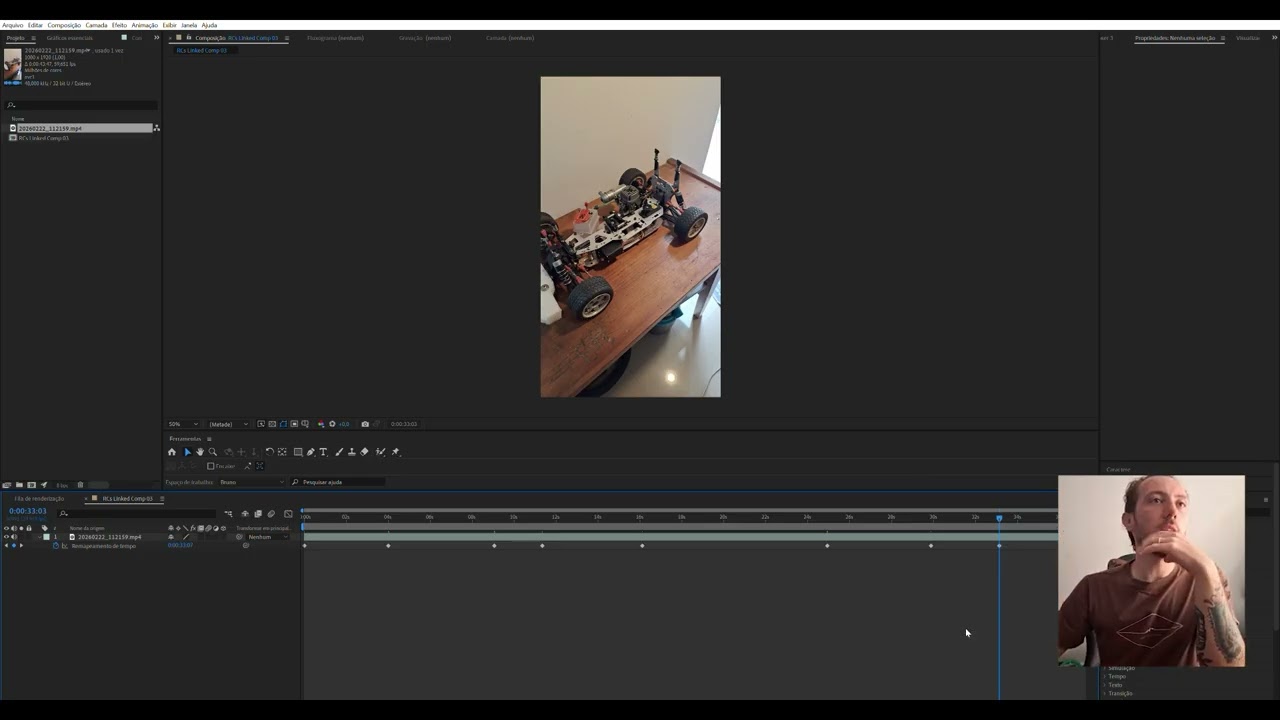The height and width of the screenshot is (720, 1280).
Task: Select the Zoom magnifier tool
Action: tap(213, 452)
